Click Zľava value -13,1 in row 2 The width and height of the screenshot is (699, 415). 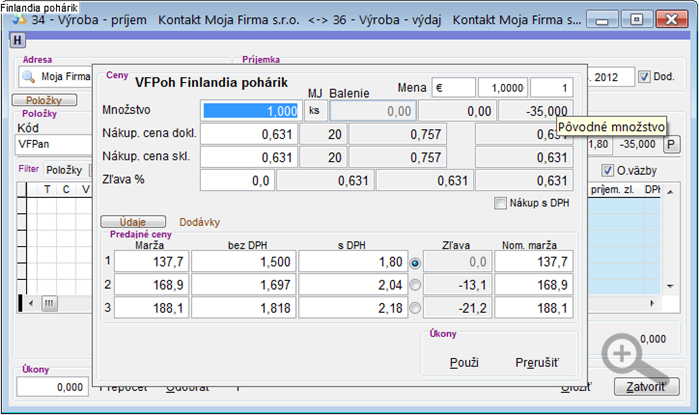click(x=457, y=284)
